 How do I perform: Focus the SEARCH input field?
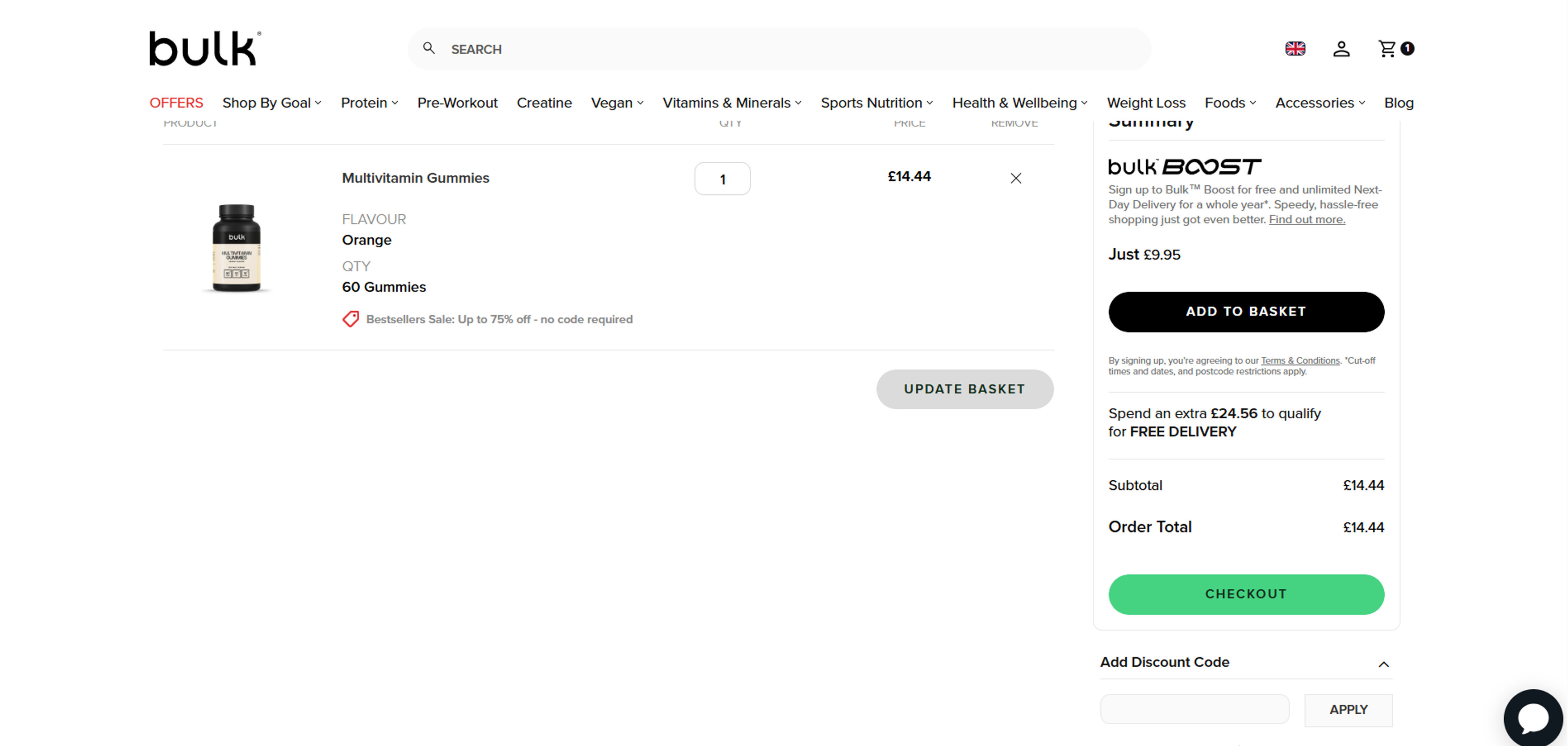point(779,49)
